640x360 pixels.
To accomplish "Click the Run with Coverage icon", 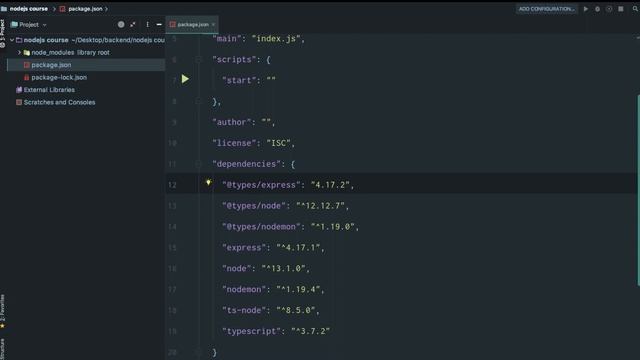I will 609,9.
